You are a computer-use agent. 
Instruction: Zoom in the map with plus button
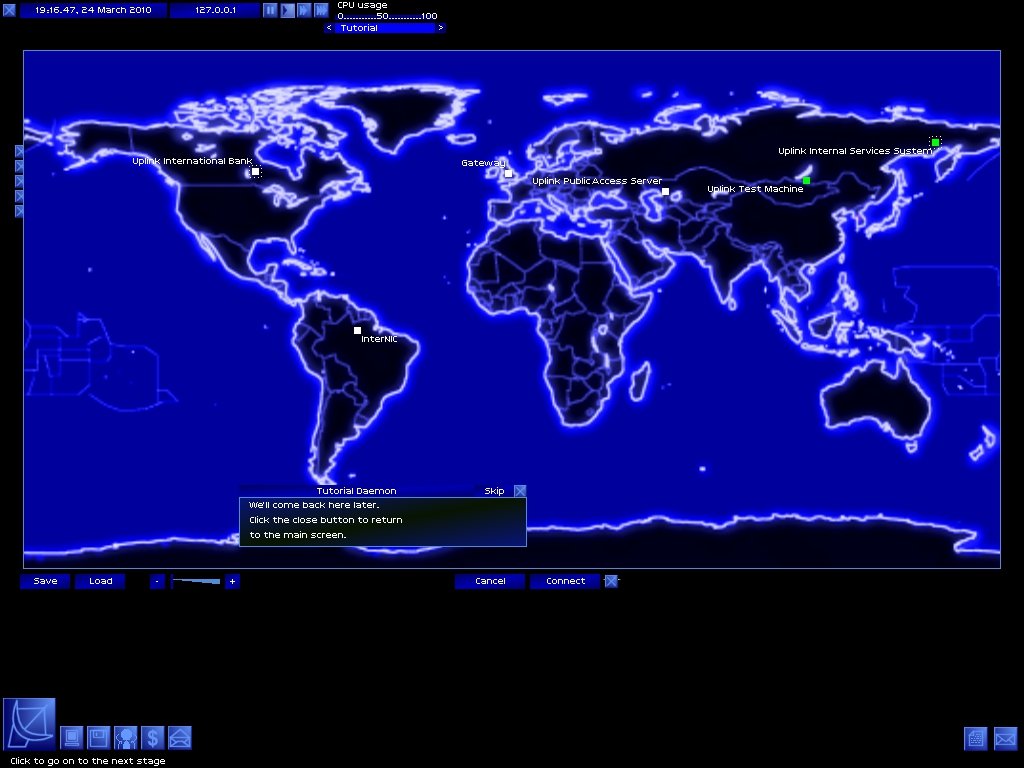click(x=232, y=581)
